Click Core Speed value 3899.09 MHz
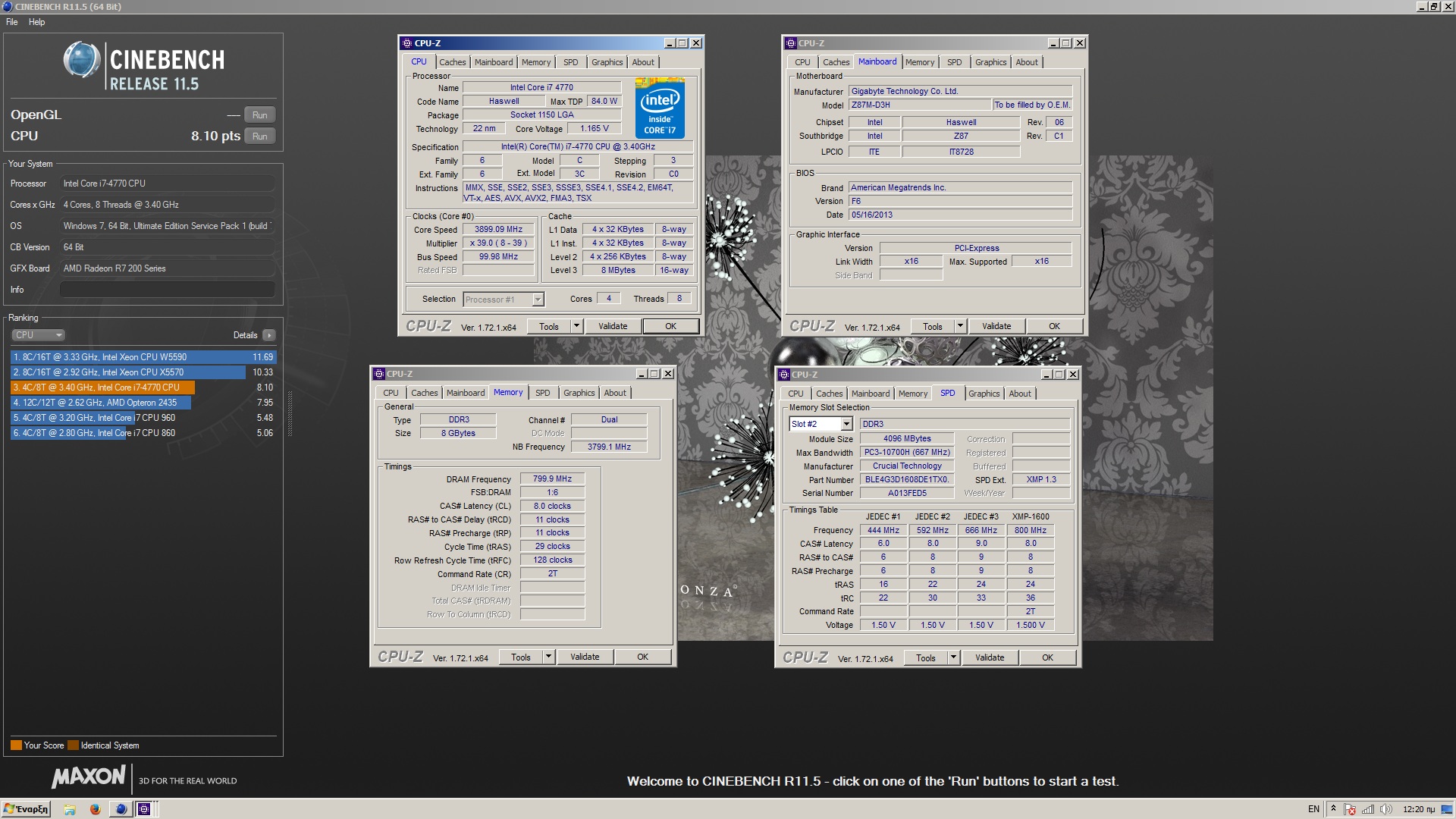1456x819 pixels. (498, 230)
